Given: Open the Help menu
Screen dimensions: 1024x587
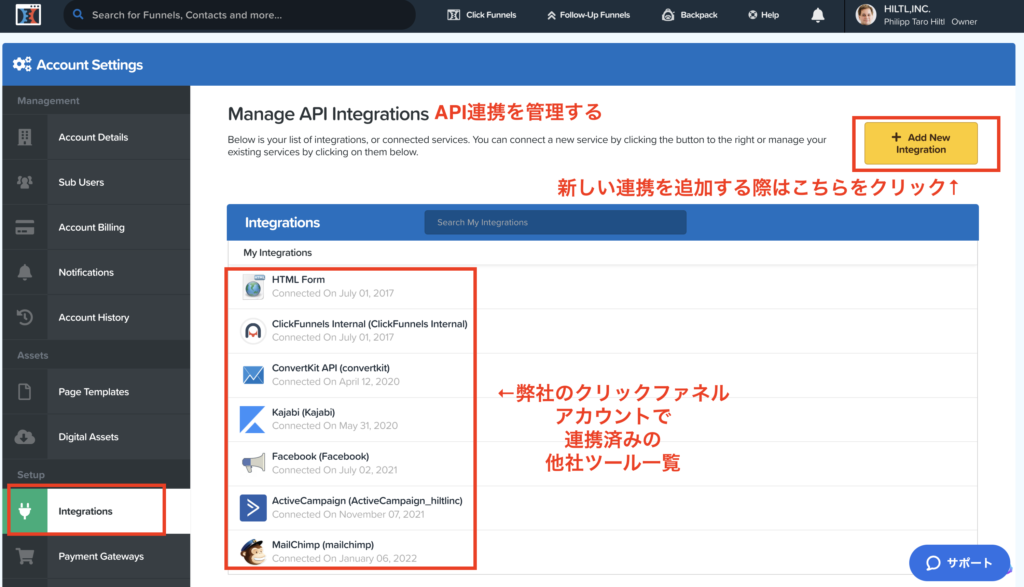Looking at the screenshot, I should (x=763, y=14).
